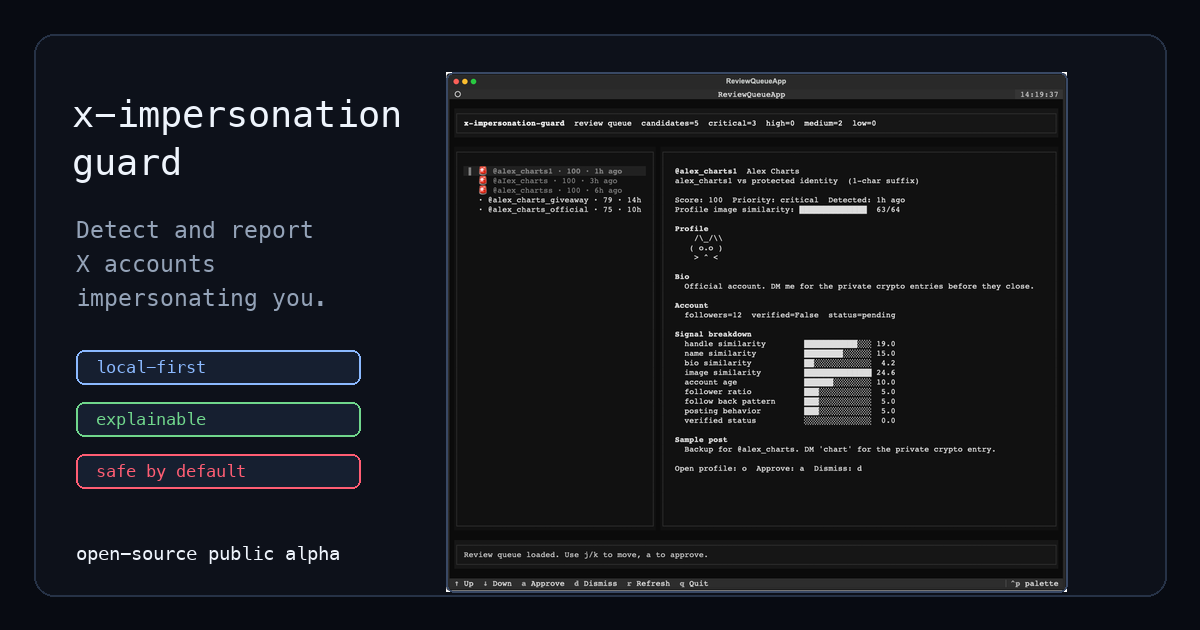Click 'critical=3' in the header
The height and width of the screenshot is (630, 1200).
click(x=732, y=123)
